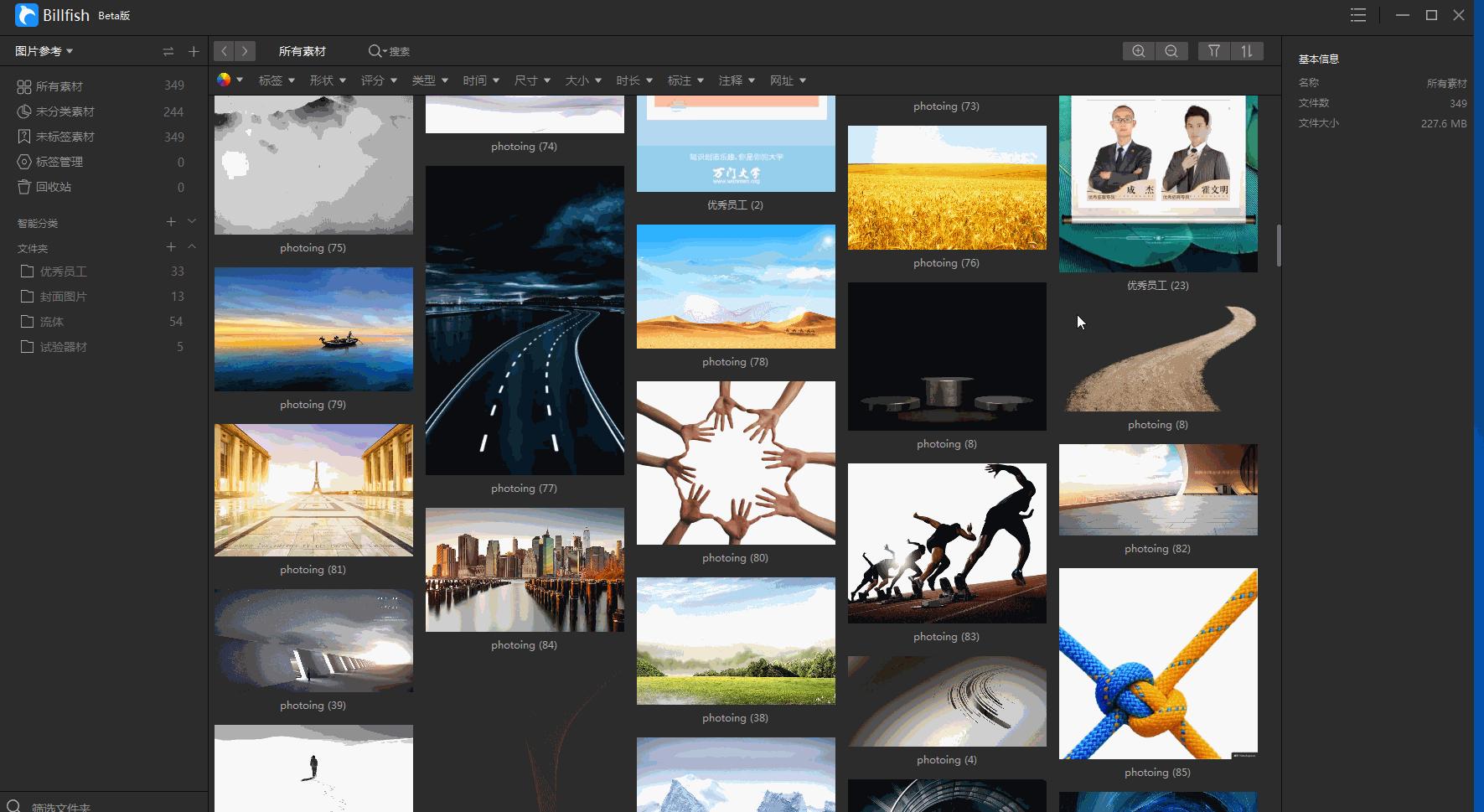Screen dimensions: 1484x812
Task: Click the zoom out magnifier icon
Action: (1171, 51)
